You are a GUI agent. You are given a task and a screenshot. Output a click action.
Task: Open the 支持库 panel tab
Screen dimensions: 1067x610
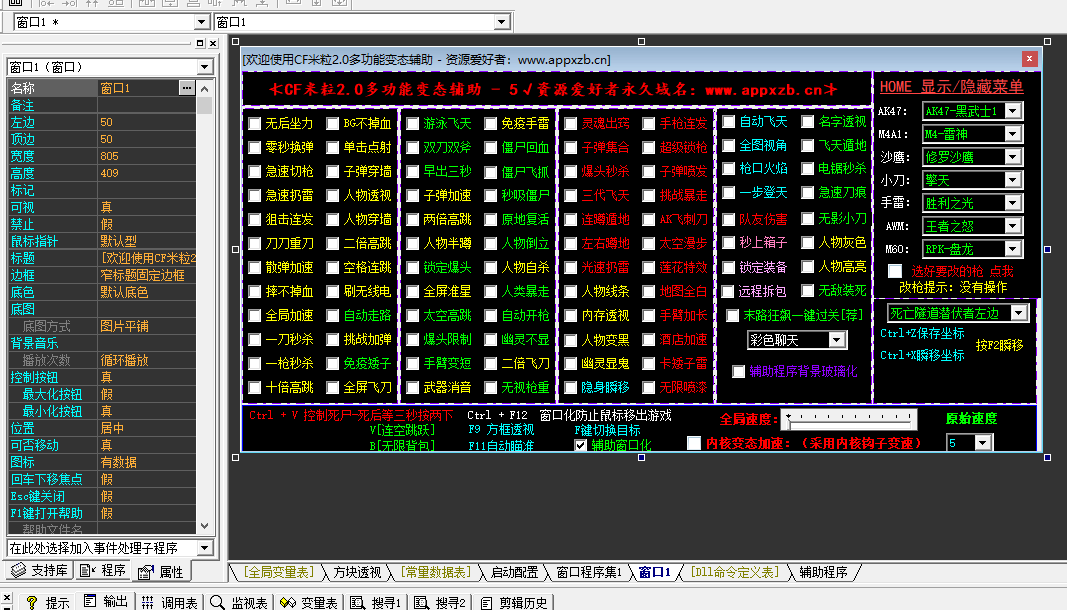coord(38,571)
